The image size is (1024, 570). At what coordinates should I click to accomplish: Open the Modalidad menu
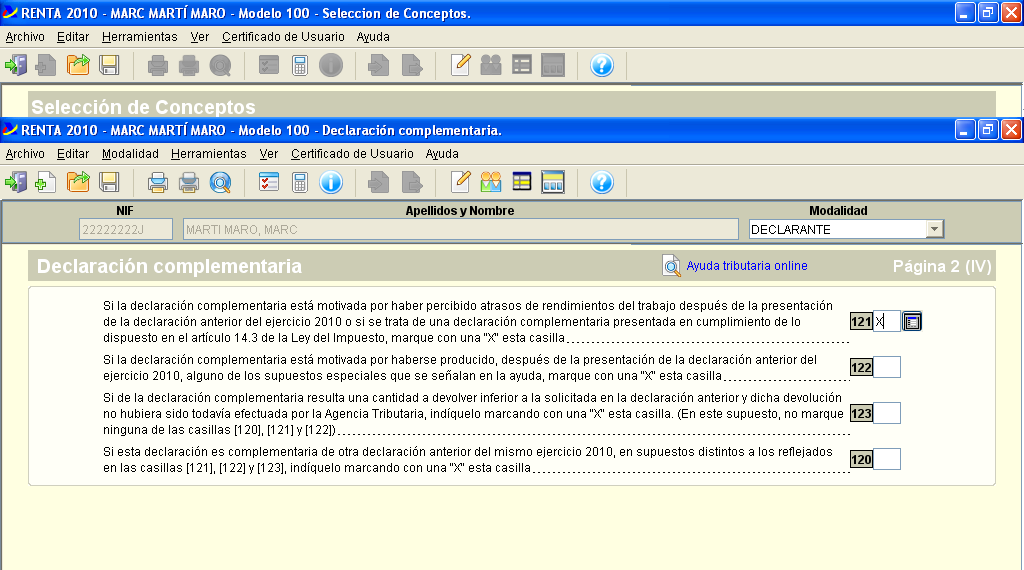pyautogui.click(x=130, y=154)
